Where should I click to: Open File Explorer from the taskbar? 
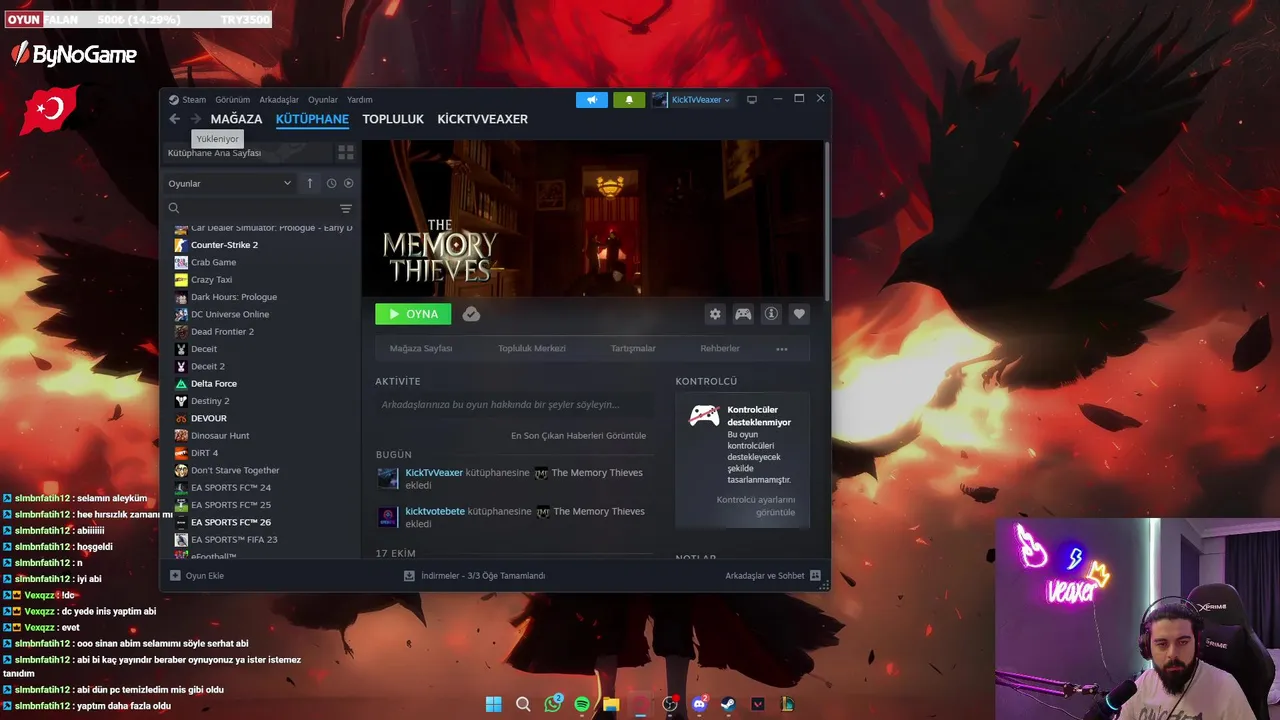click(x=611, y=704)
